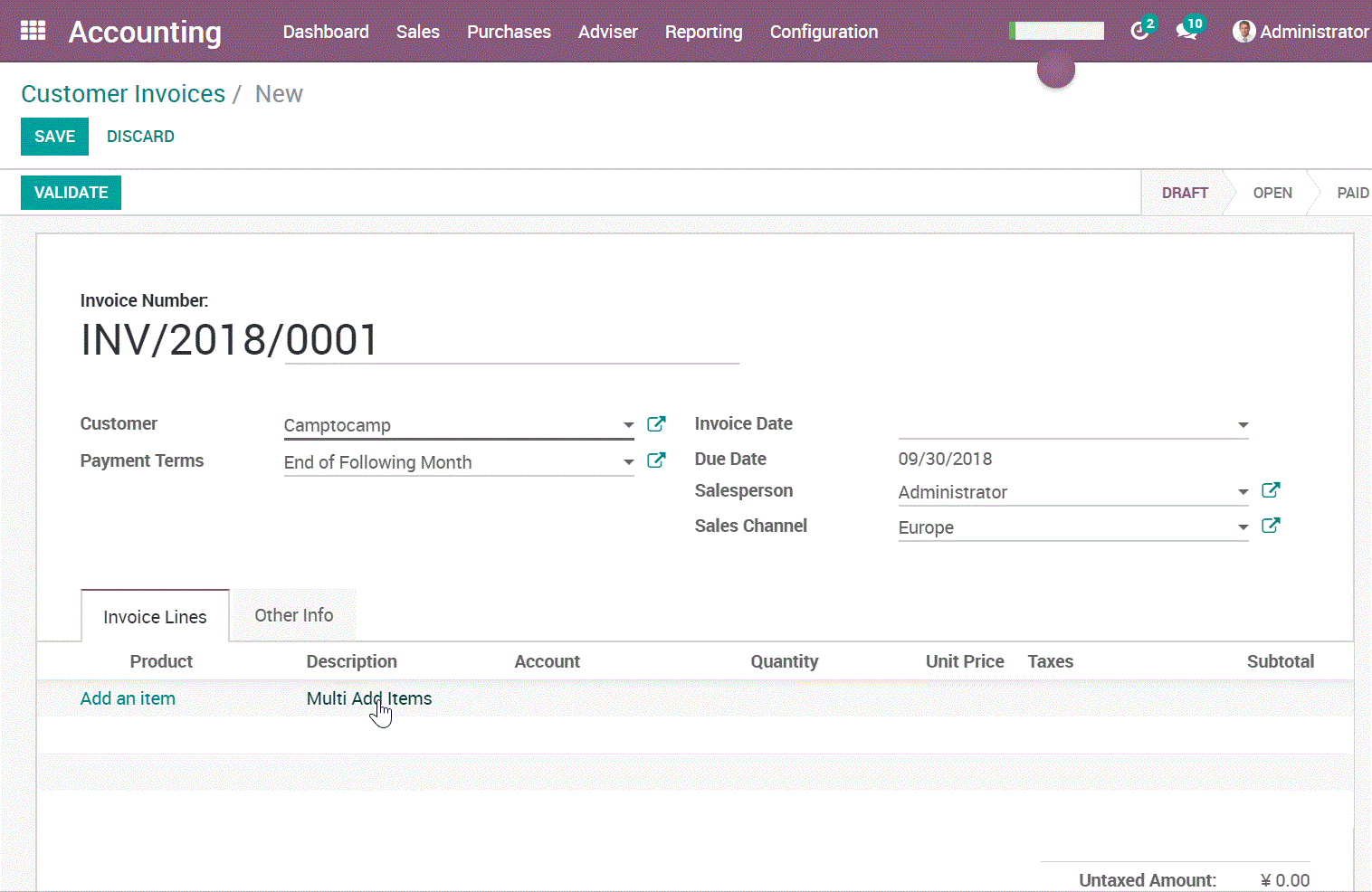Click the Validate button
The height and width of the screenshot is (892, 1372).
tap(71, 193)
